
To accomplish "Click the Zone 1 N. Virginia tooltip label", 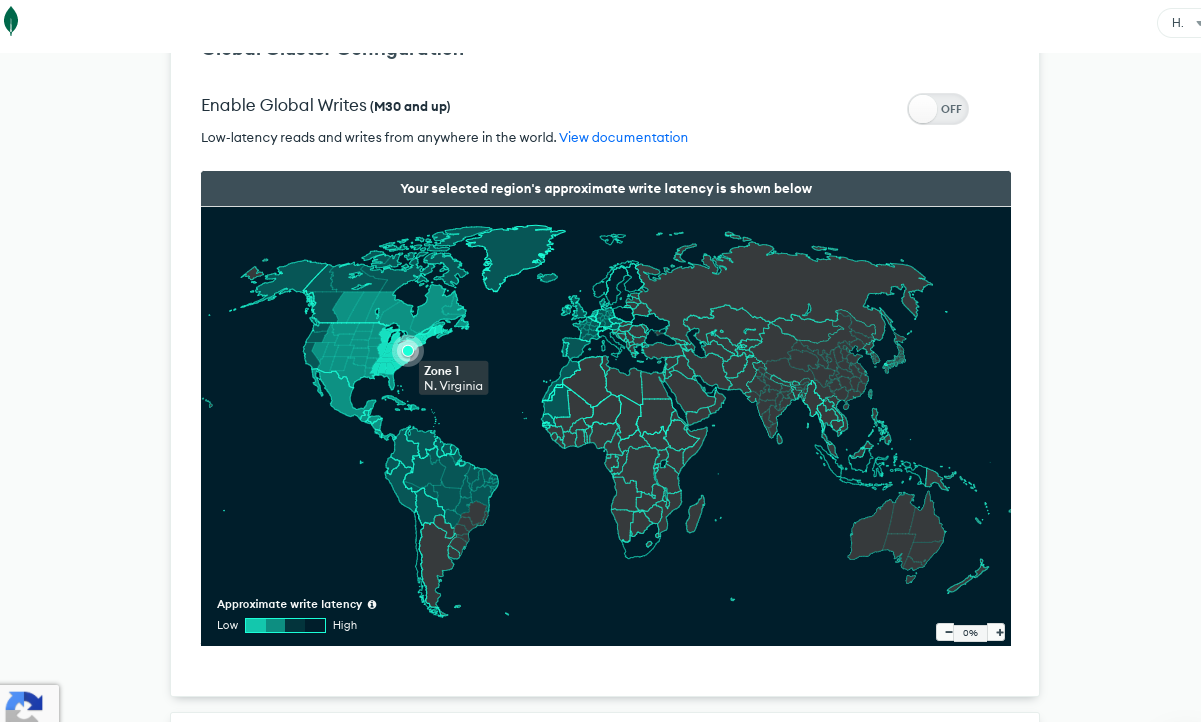I will click(453, 378).
